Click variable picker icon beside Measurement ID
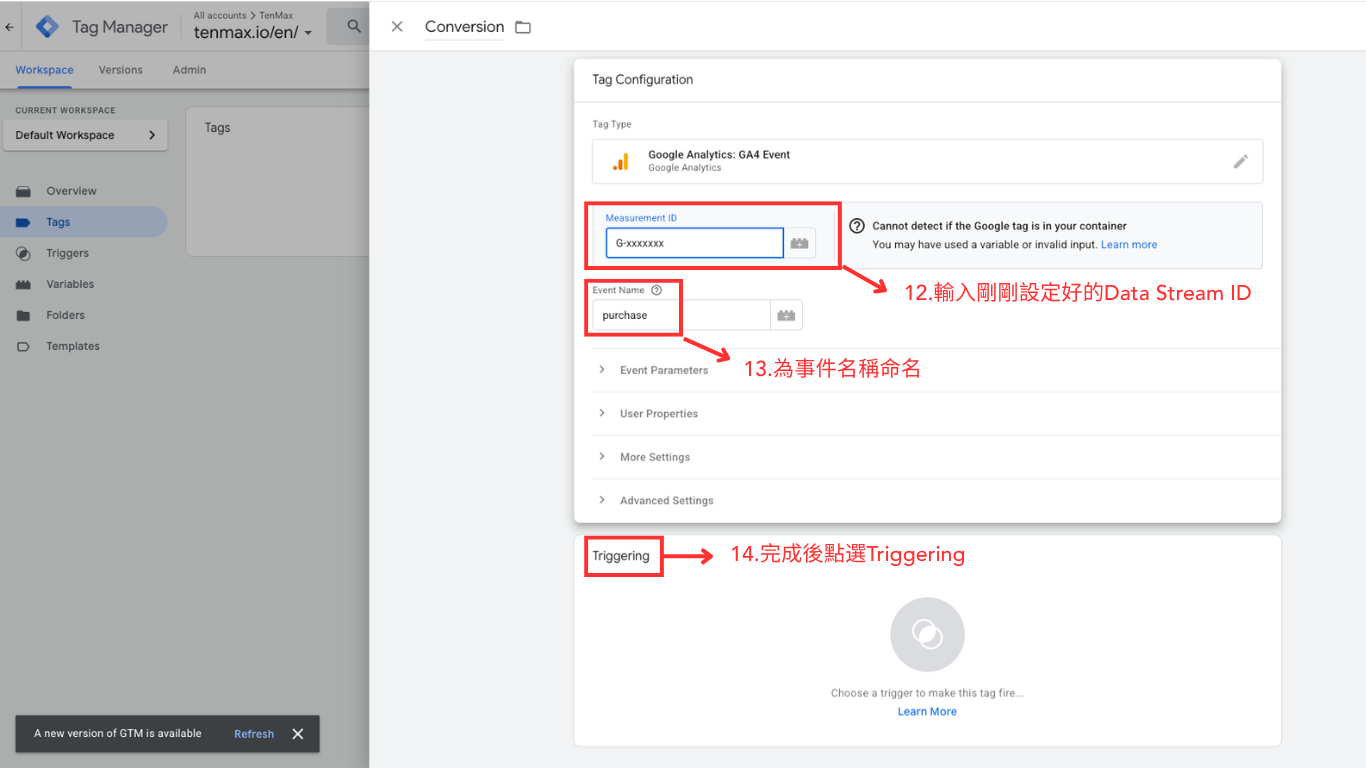Screen dimensions: 1366x768 tap(799, 243)
